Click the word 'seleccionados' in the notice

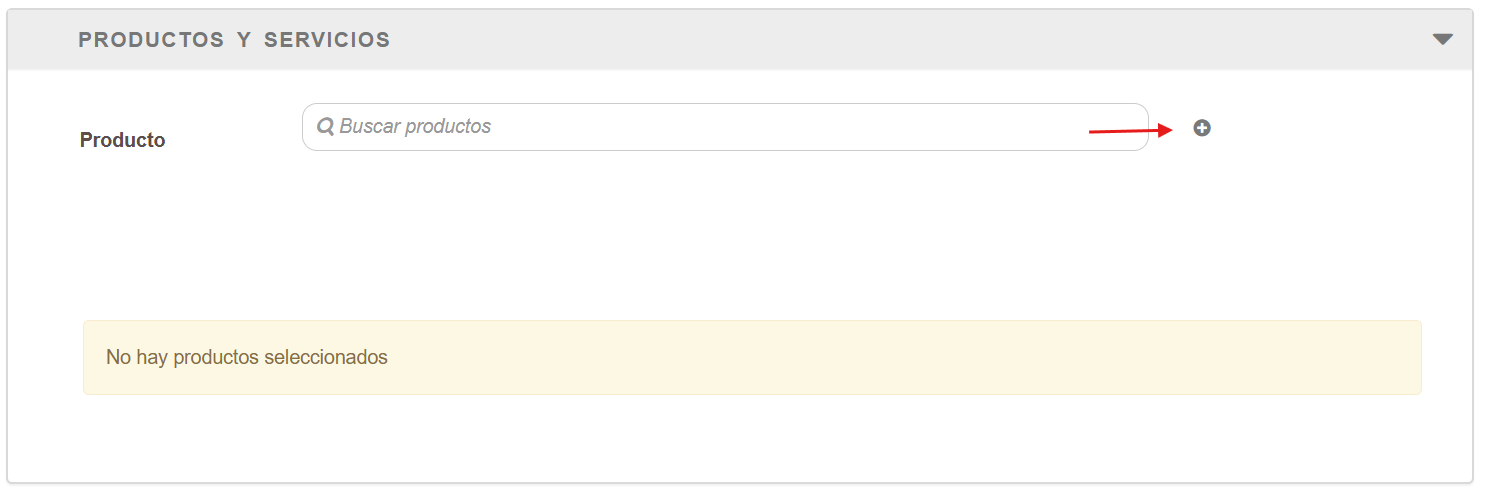325,357
